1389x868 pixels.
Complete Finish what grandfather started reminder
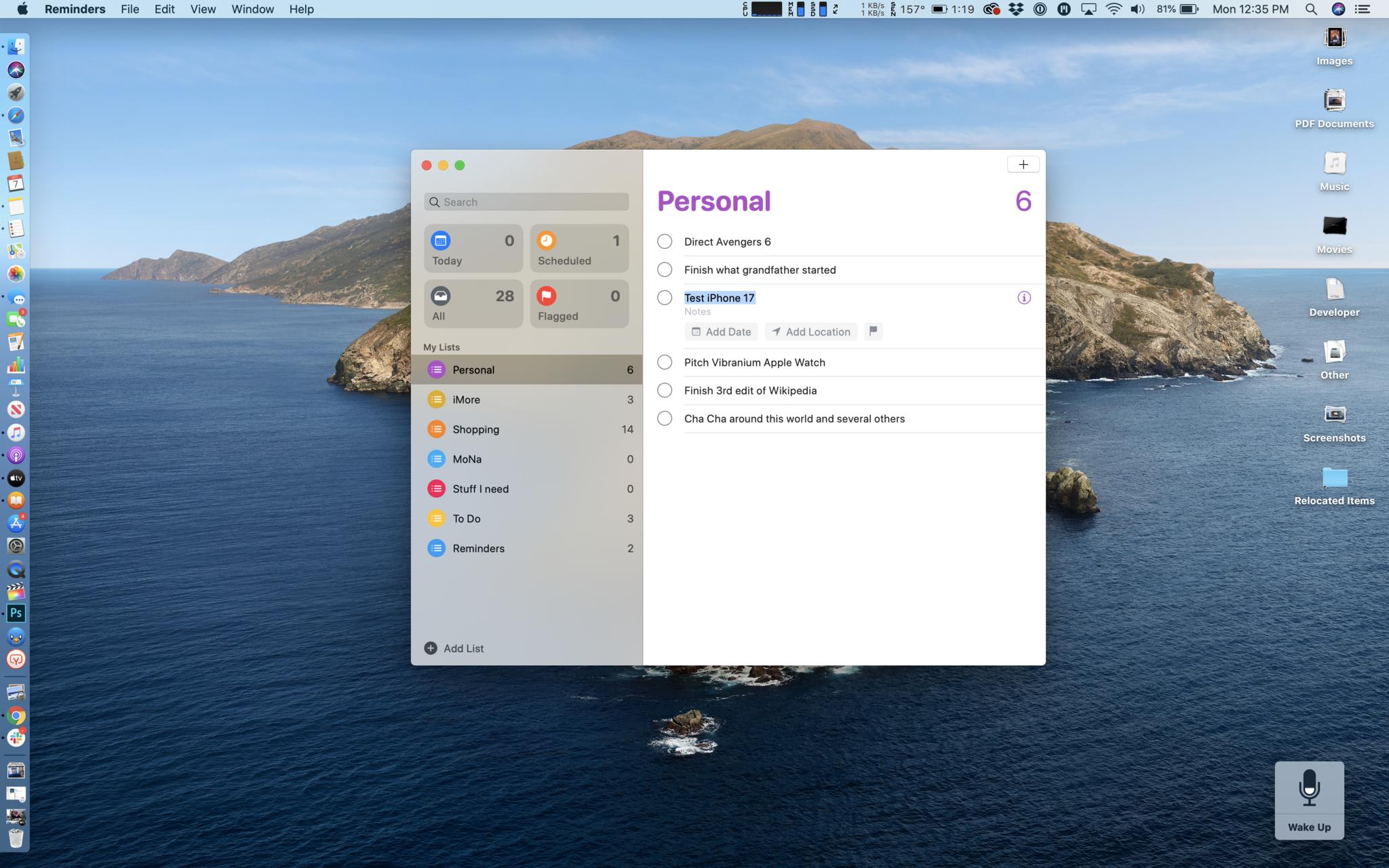pos(665,270)
